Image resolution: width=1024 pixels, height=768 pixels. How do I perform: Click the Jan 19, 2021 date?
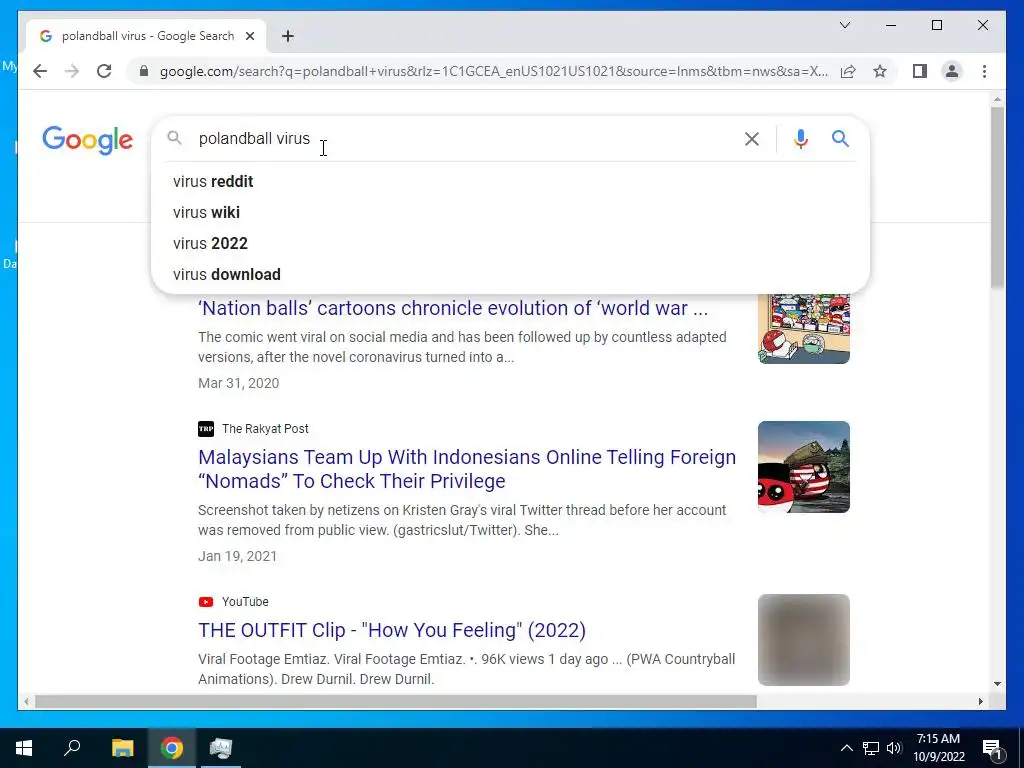[x=238, y=556]
